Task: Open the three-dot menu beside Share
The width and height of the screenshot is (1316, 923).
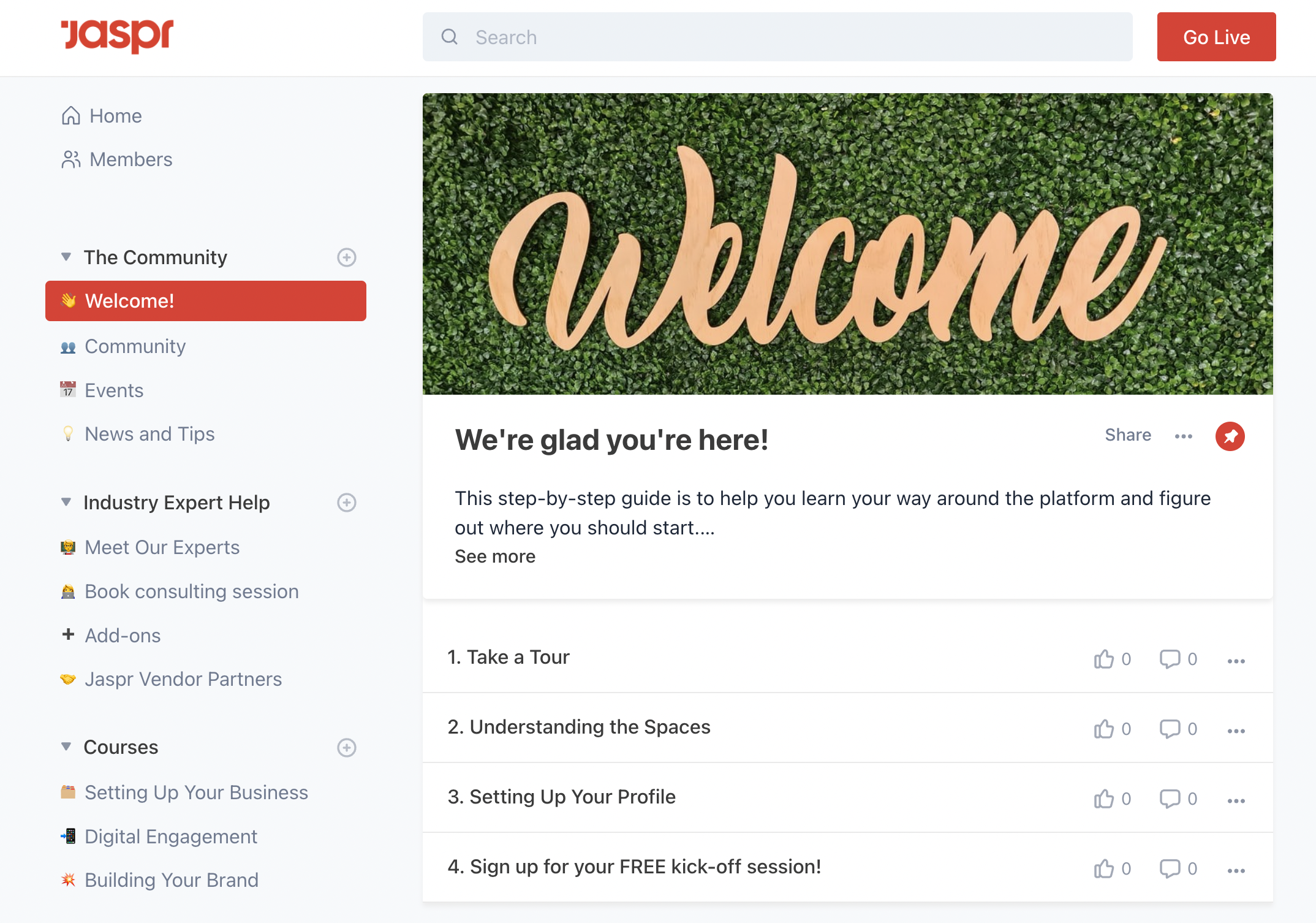Action: click(1183, 436)
